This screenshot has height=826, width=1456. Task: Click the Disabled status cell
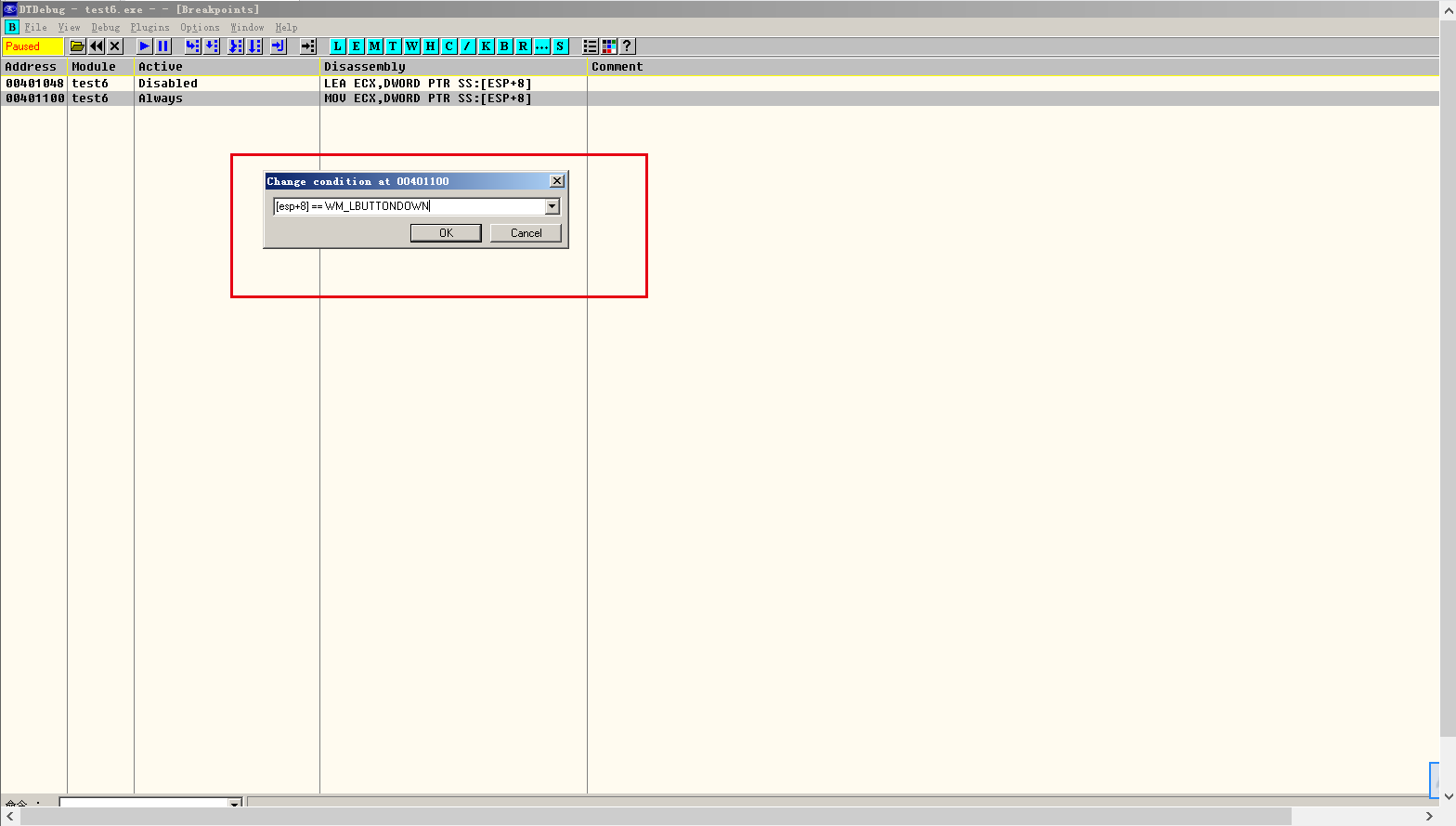(168, 84)
